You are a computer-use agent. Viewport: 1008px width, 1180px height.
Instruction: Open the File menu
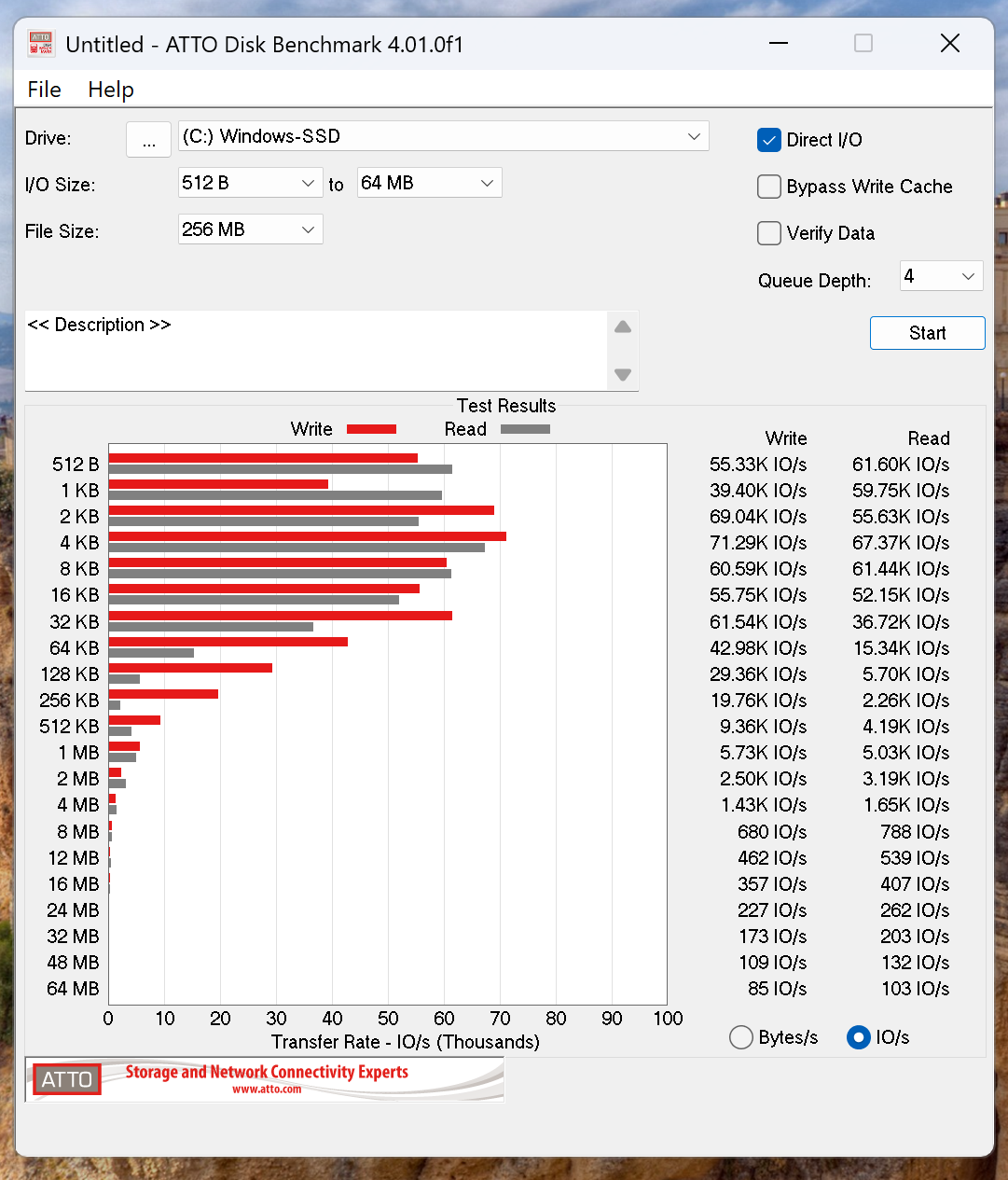(x=44, y=90)
